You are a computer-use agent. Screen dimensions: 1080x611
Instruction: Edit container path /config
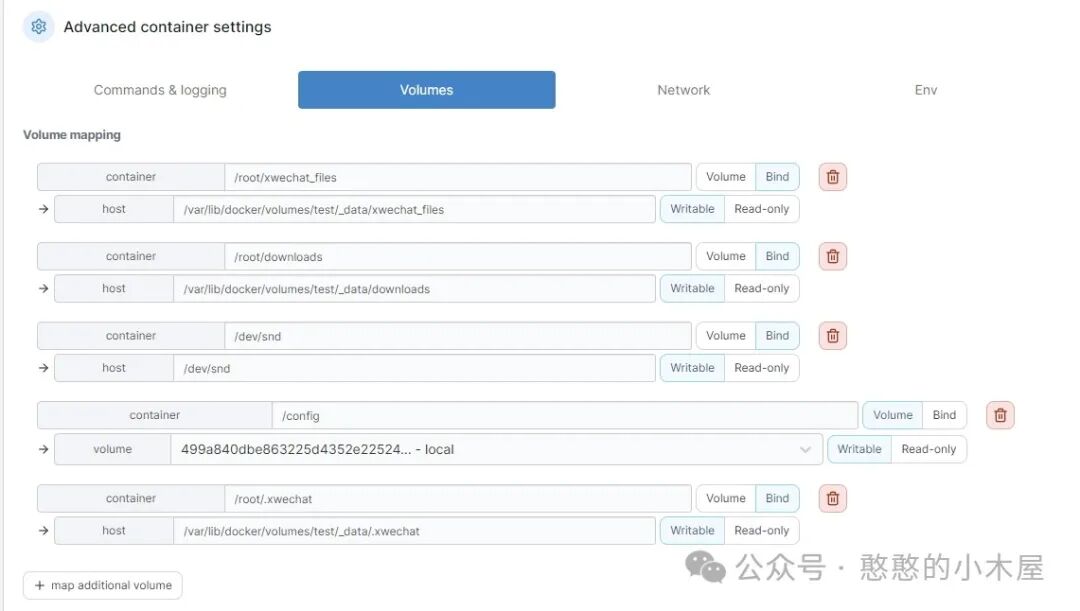pos(565,415)
